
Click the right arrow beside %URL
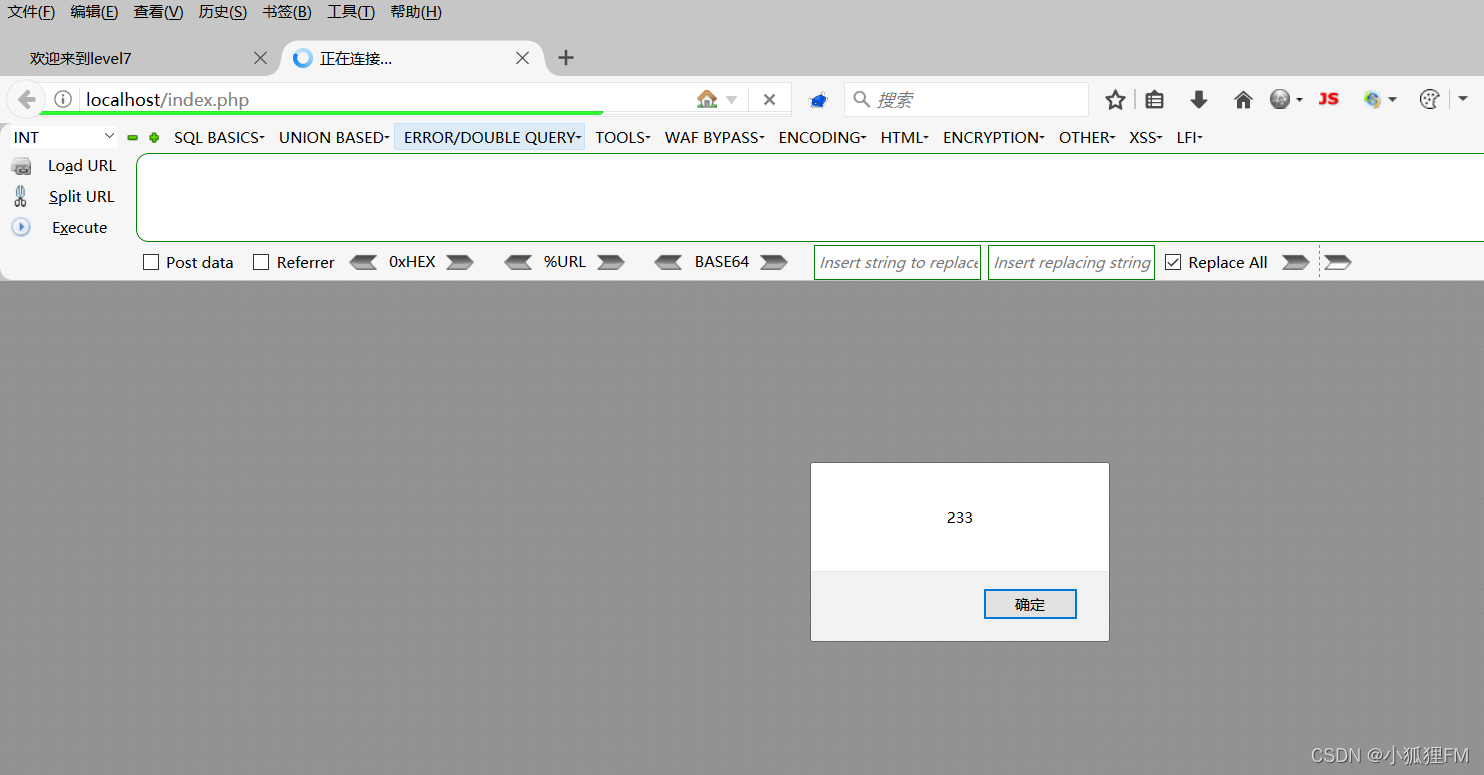click(x=611, y=262)
